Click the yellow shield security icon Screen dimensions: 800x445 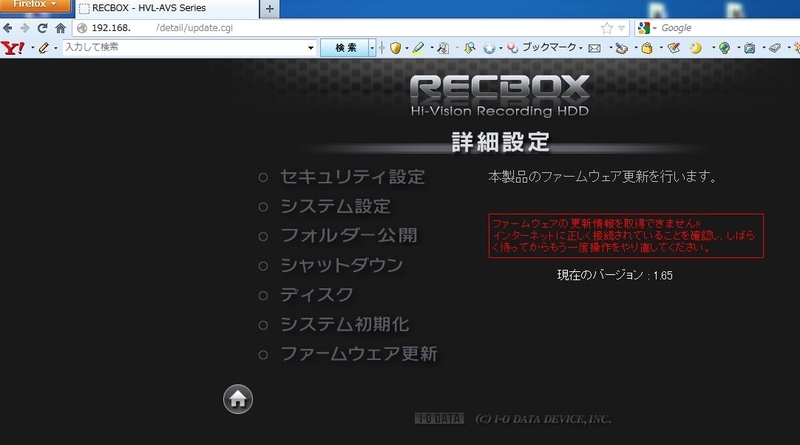click(395, 48)
